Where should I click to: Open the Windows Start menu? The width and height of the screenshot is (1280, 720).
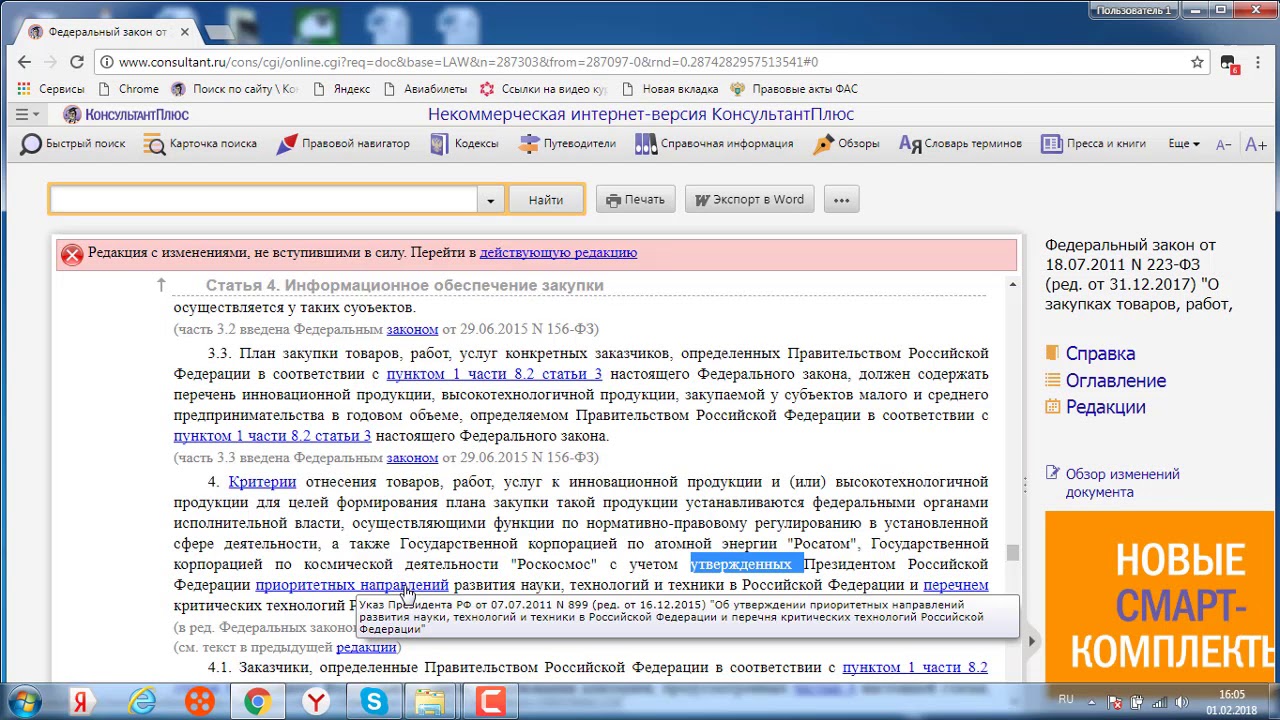point(24,702)
